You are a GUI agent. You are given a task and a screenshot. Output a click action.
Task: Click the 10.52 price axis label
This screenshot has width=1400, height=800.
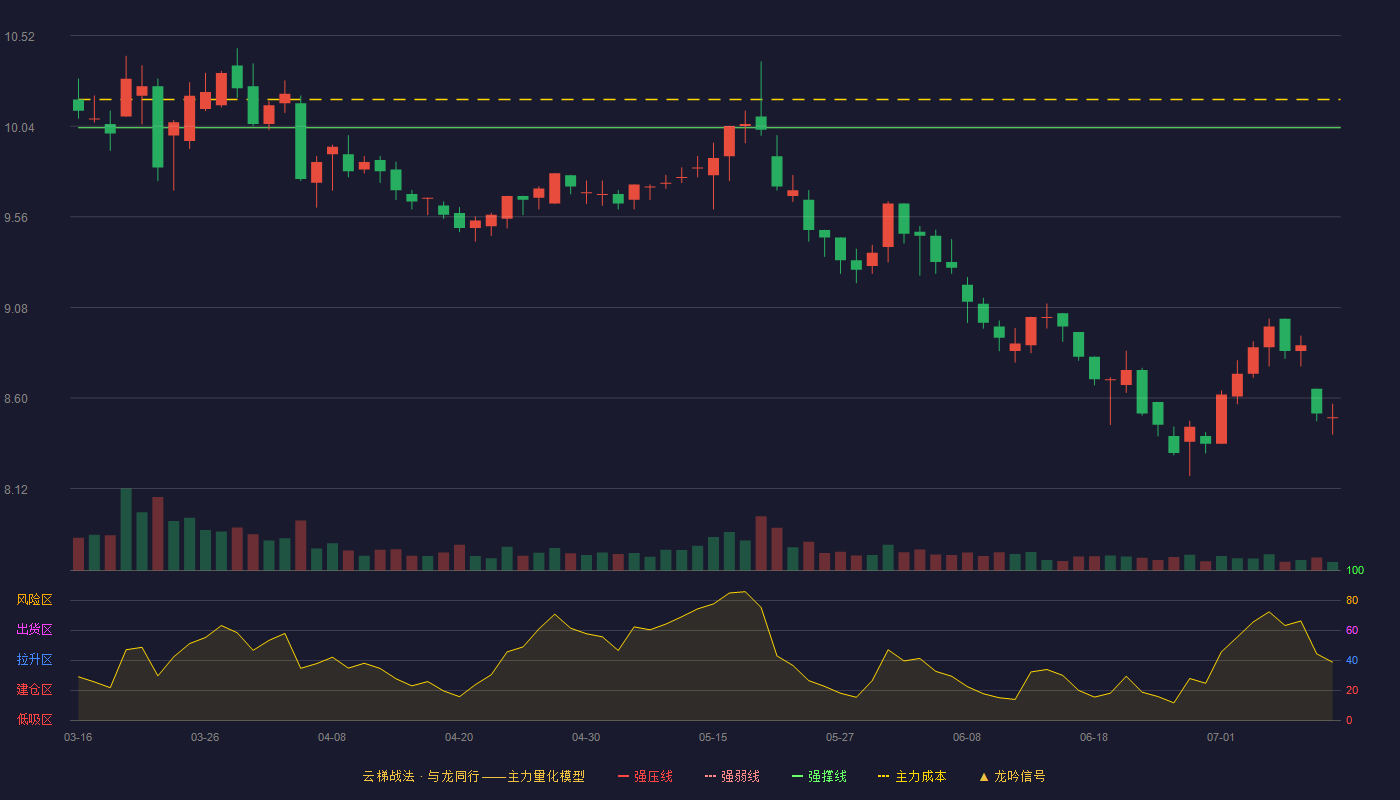point(19,37)
